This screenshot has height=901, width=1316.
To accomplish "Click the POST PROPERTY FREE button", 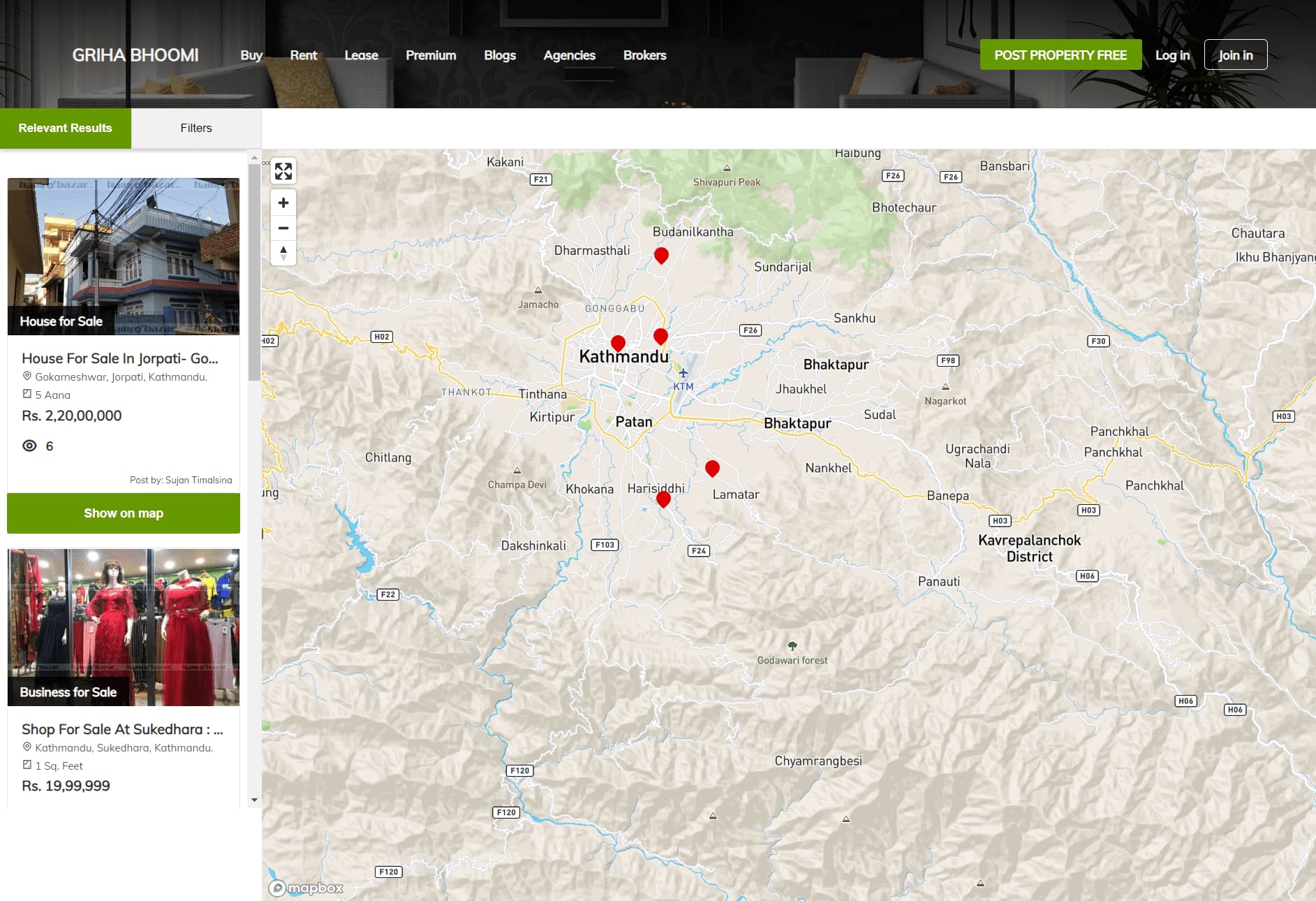I will (x=1061, y=54).
